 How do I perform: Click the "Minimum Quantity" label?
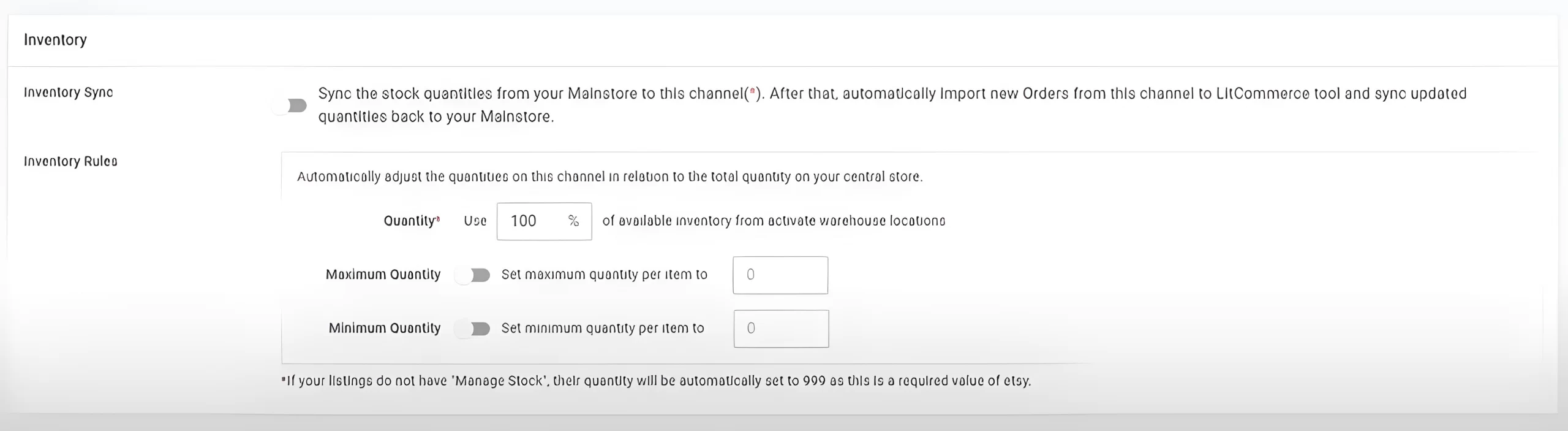[384, 328]
